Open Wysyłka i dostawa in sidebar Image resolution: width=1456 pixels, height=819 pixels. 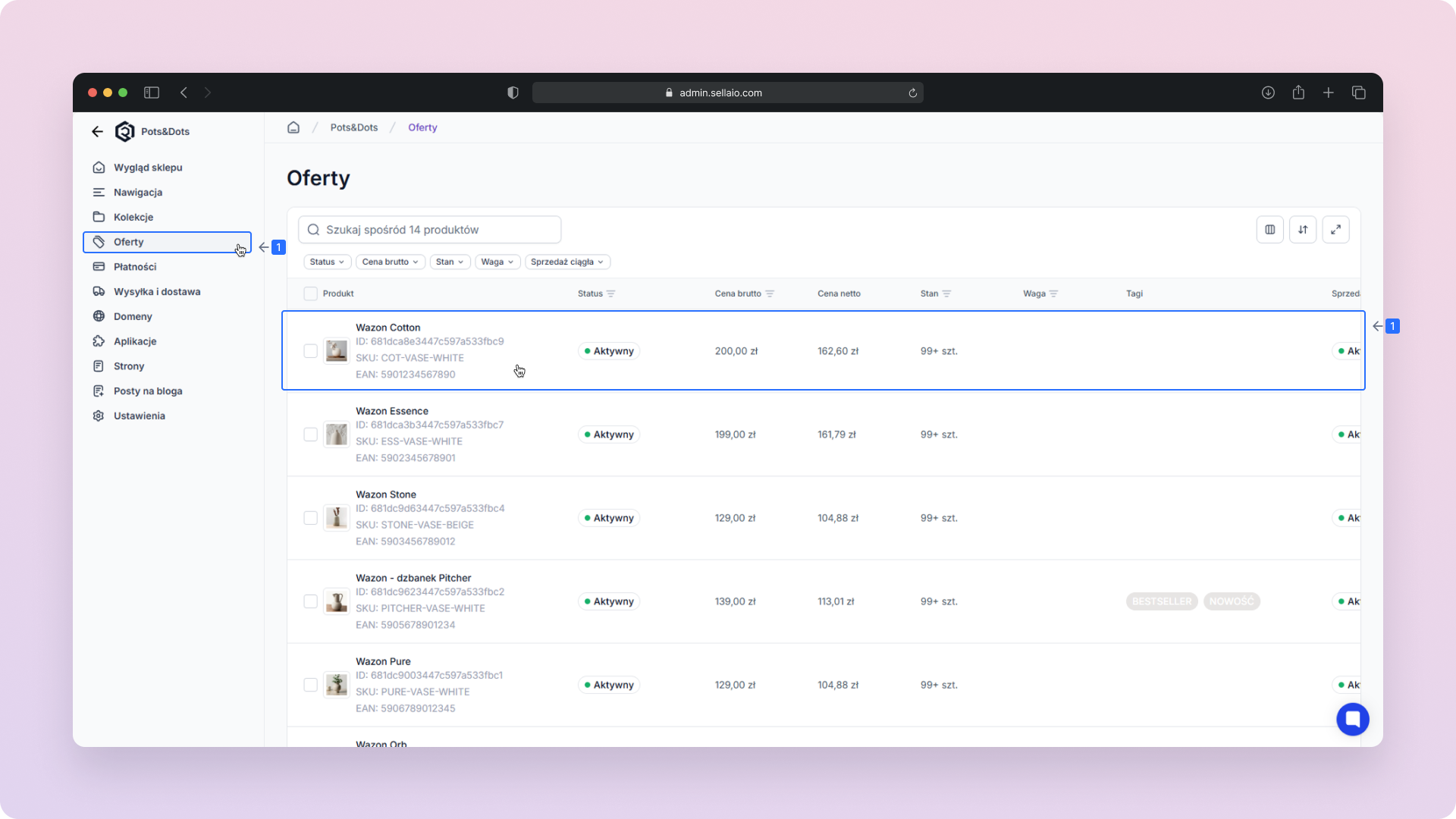(x=167, y=292)
